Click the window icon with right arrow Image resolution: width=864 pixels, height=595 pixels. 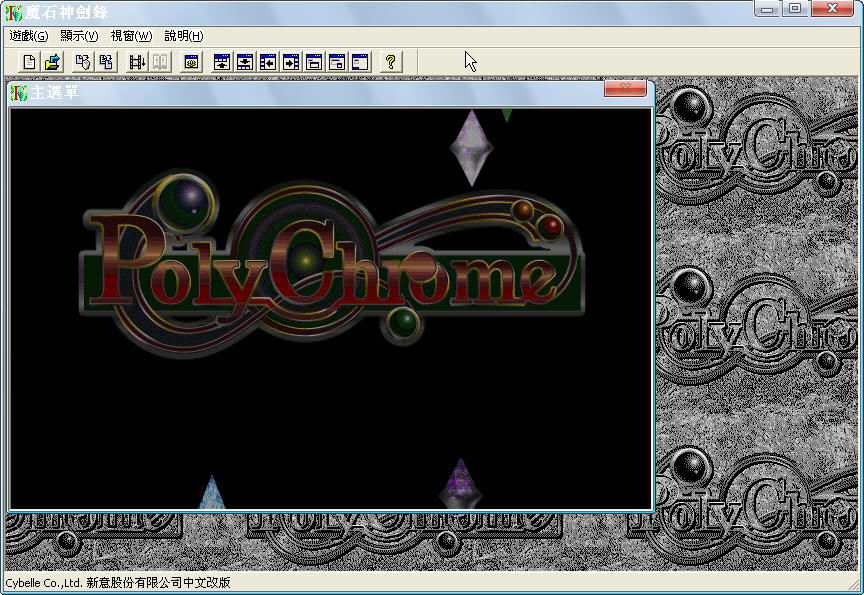[291, 62]
